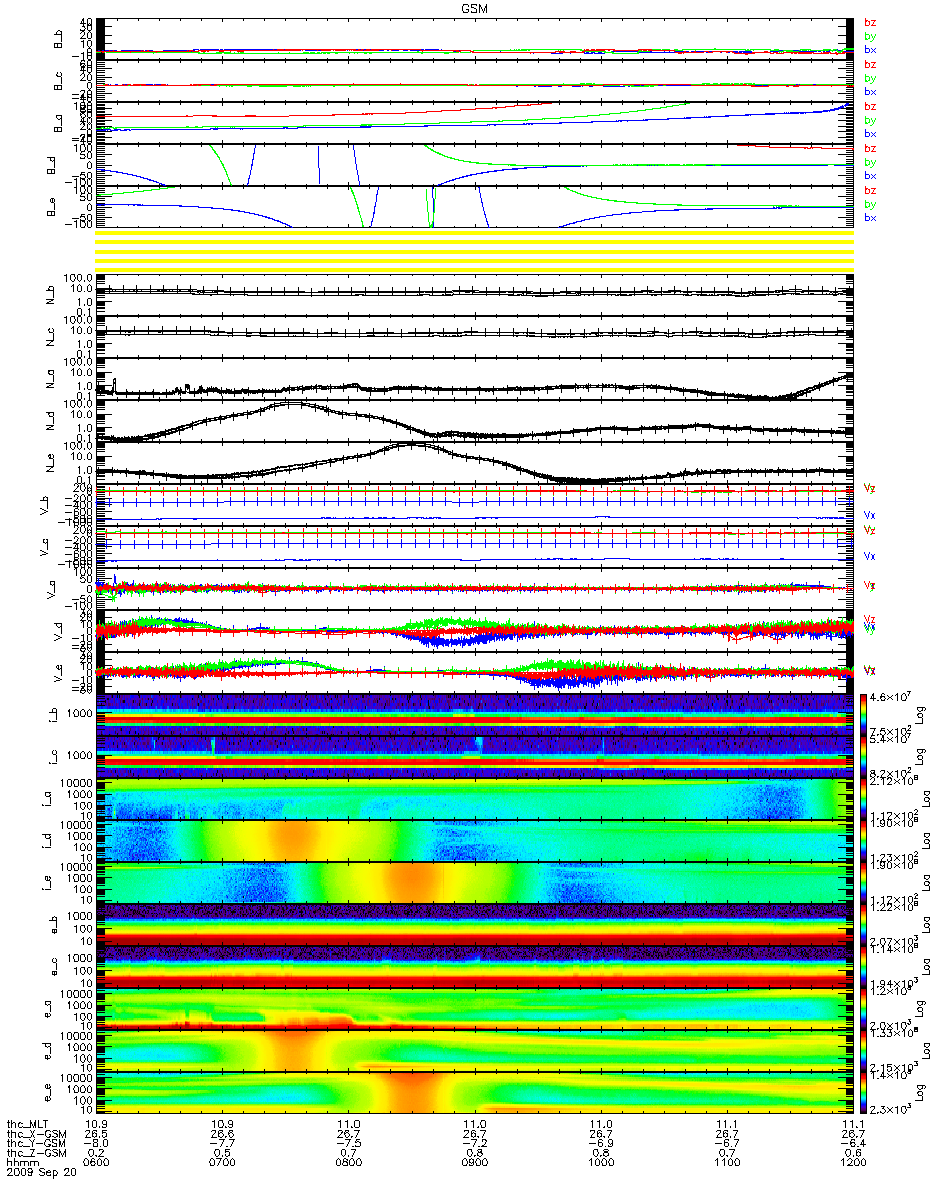
Task: Click the N_d density curve panel
Action: tap(473, 420)
